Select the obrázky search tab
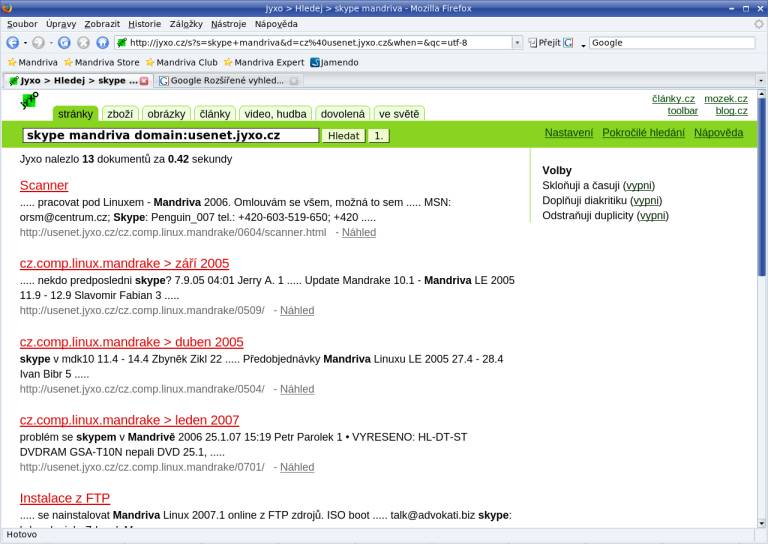 click(166, 114)
